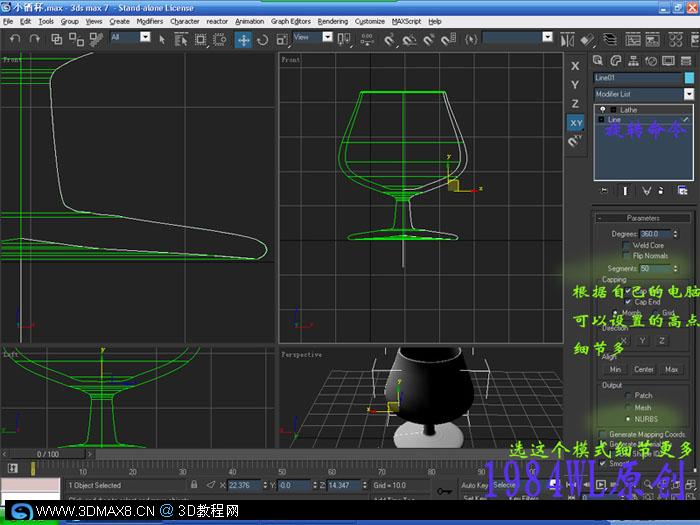
Task: Click the Center align button
Action: pyautogui.click(x=643, y=370)
